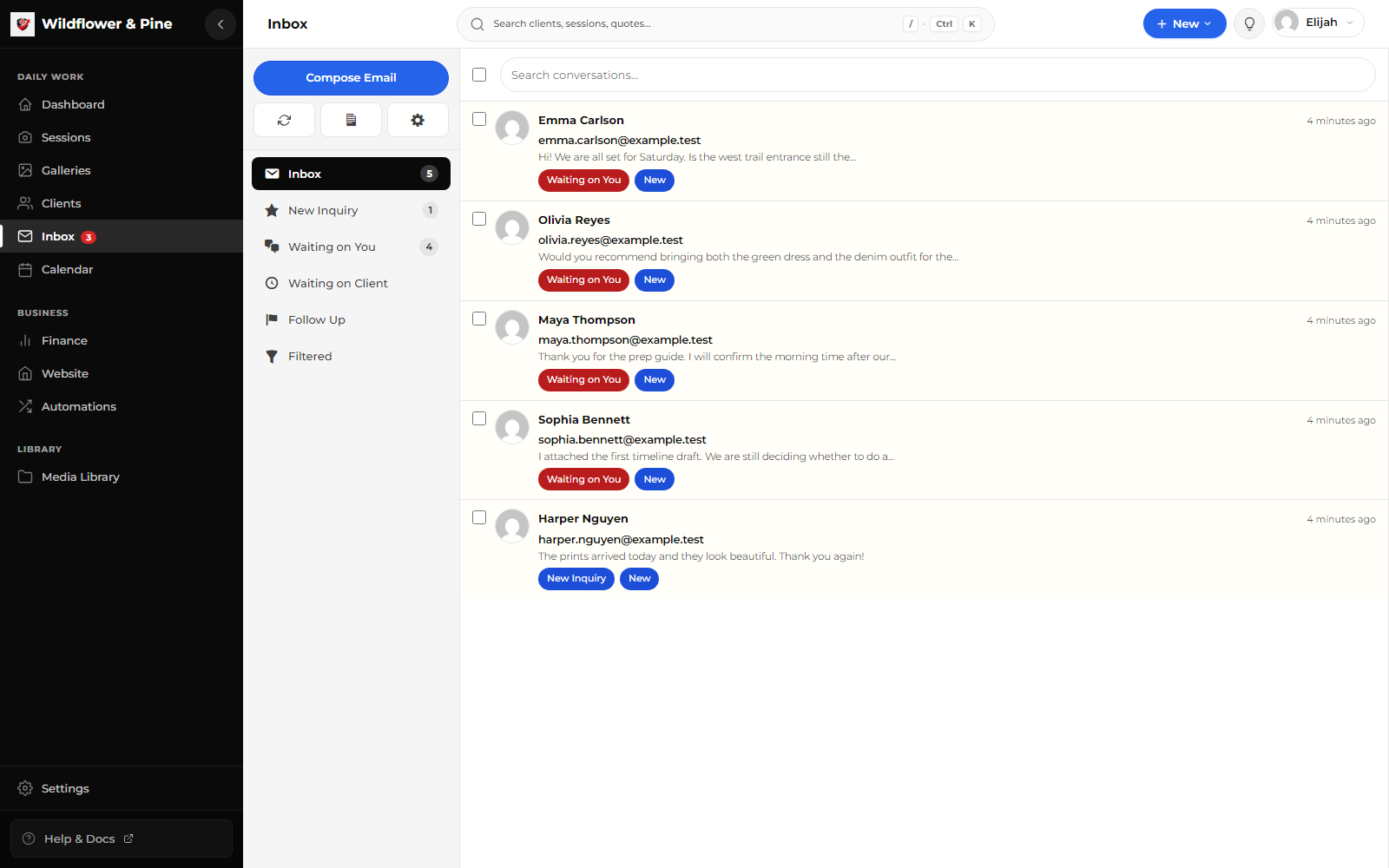Click the New tag on Sophia Bennett
The width and height of the screenshot is (1389, 868).
click(x=655, y=480)
